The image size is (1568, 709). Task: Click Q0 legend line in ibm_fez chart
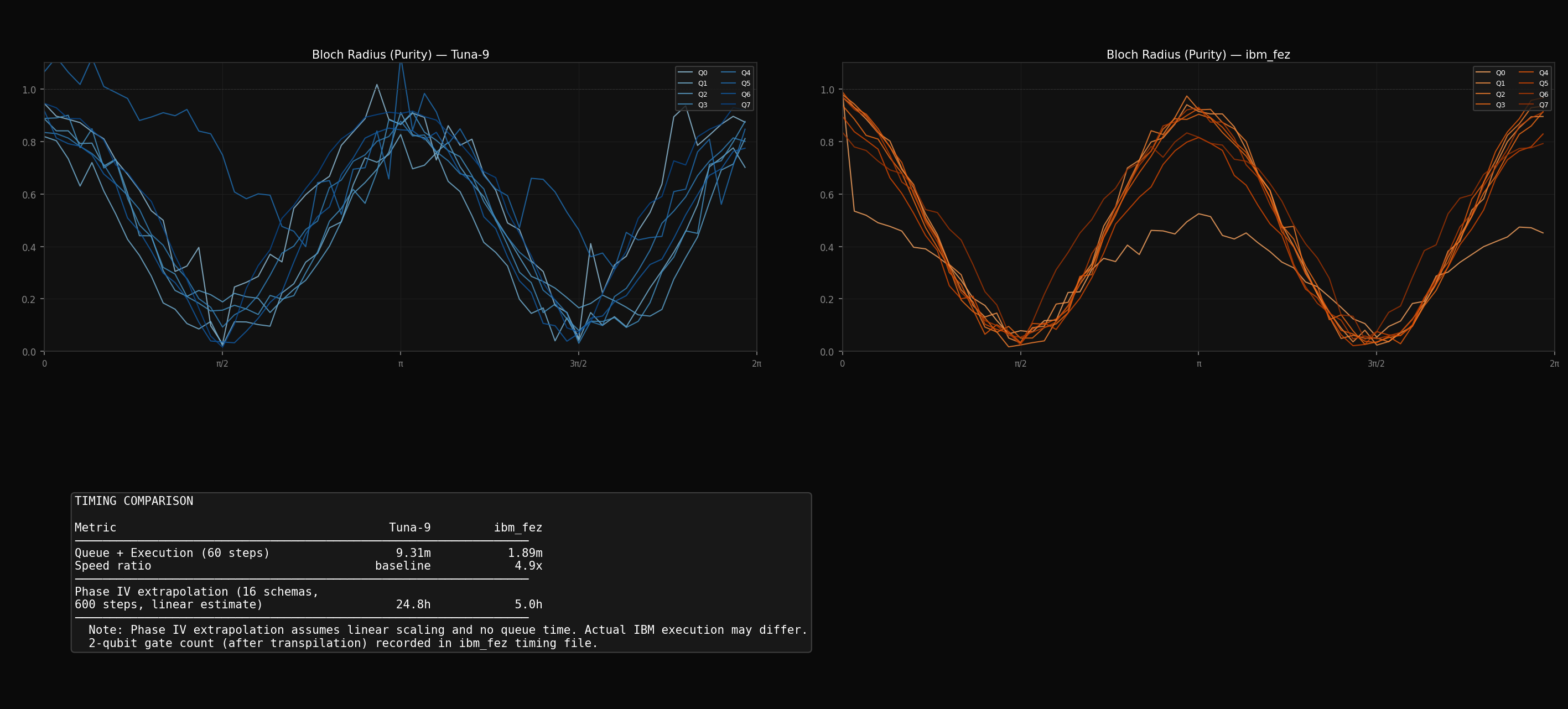pos(1483,72)
